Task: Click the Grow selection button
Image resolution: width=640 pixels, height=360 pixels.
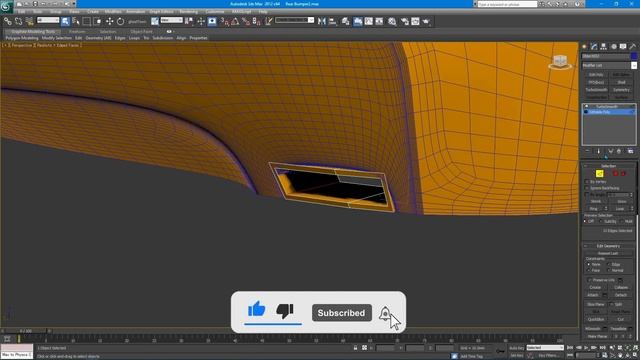Action: pyautogui.click(x=622, y=202)
